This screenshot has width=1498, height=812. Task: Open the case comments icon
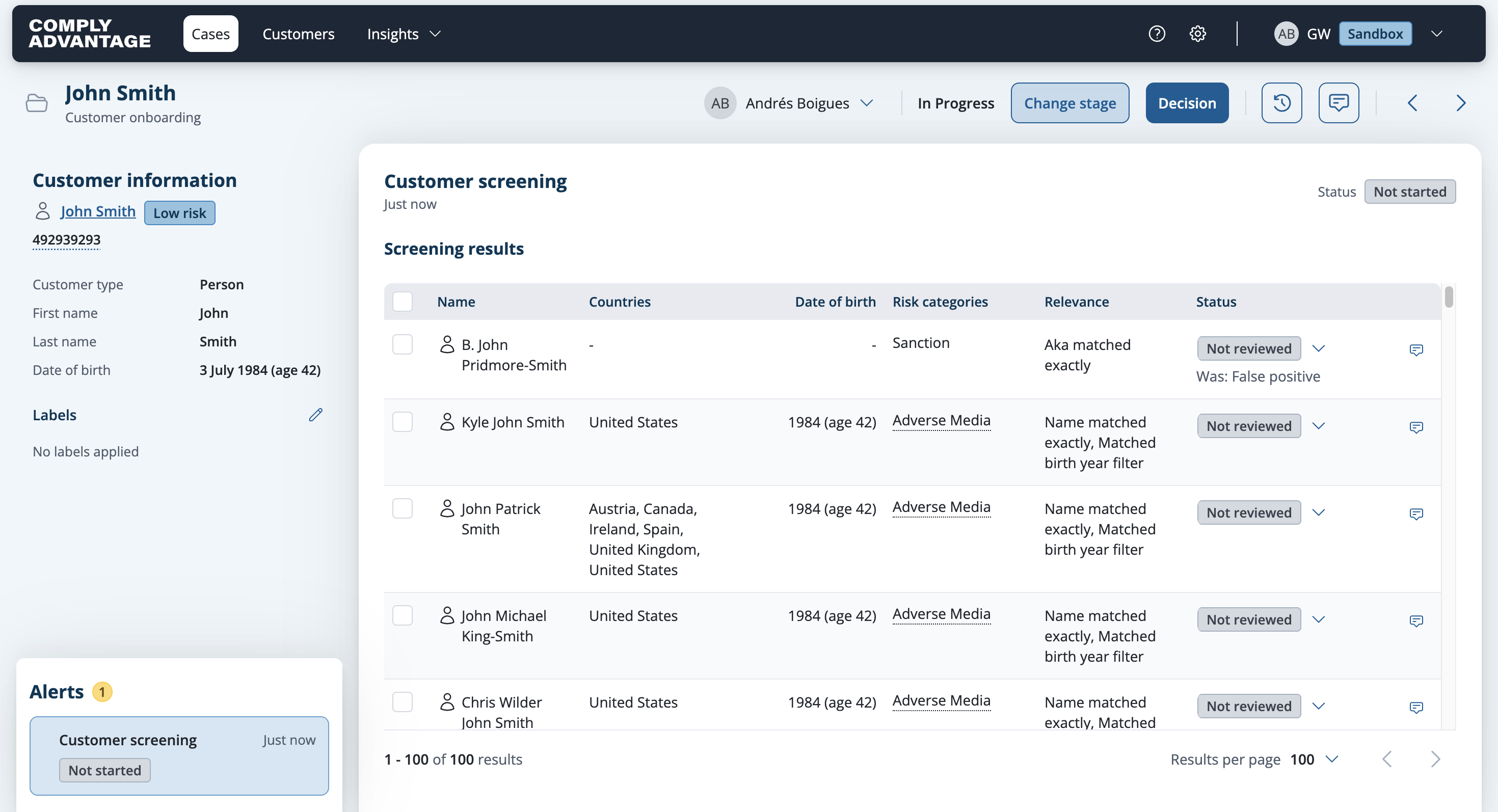tap(1339, 103)
